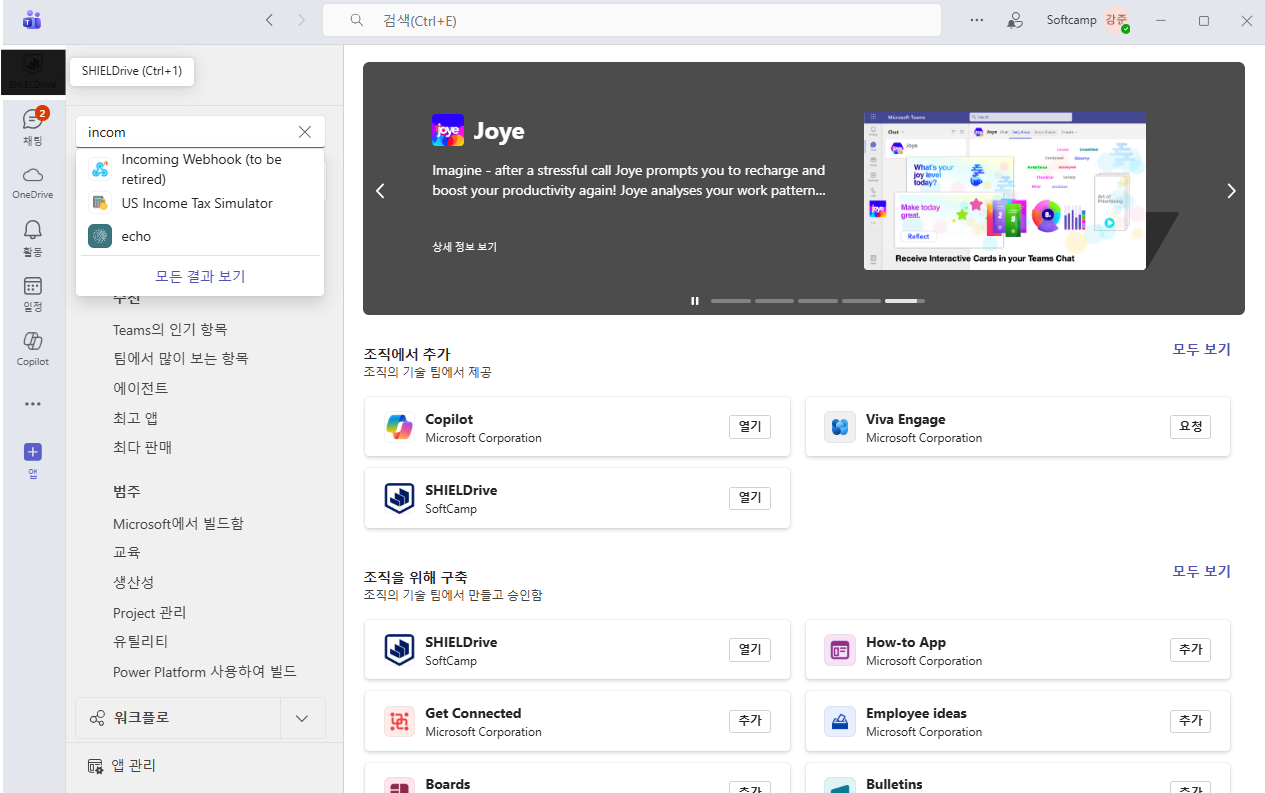Viewport: 1265px width, 793px height.
Task: Click the Apps plus icon
Action: click(32, 453)
